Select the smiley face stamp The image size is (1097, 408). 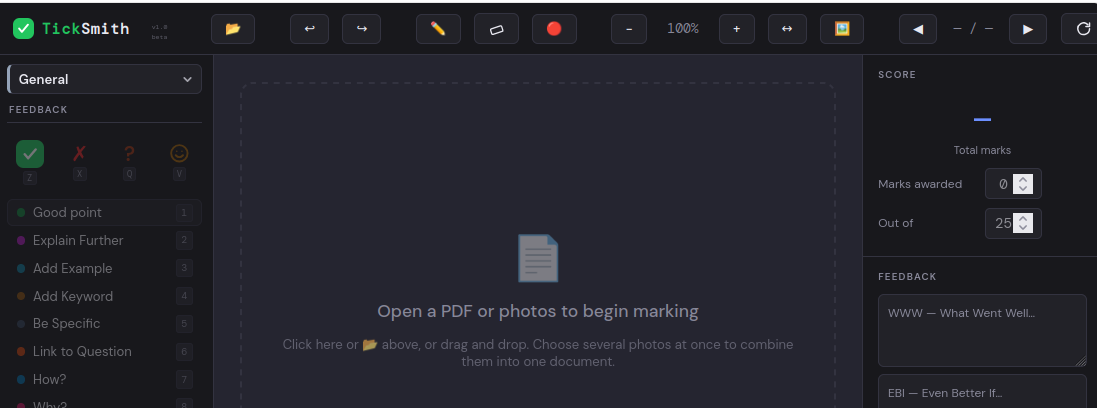point(179,154)
